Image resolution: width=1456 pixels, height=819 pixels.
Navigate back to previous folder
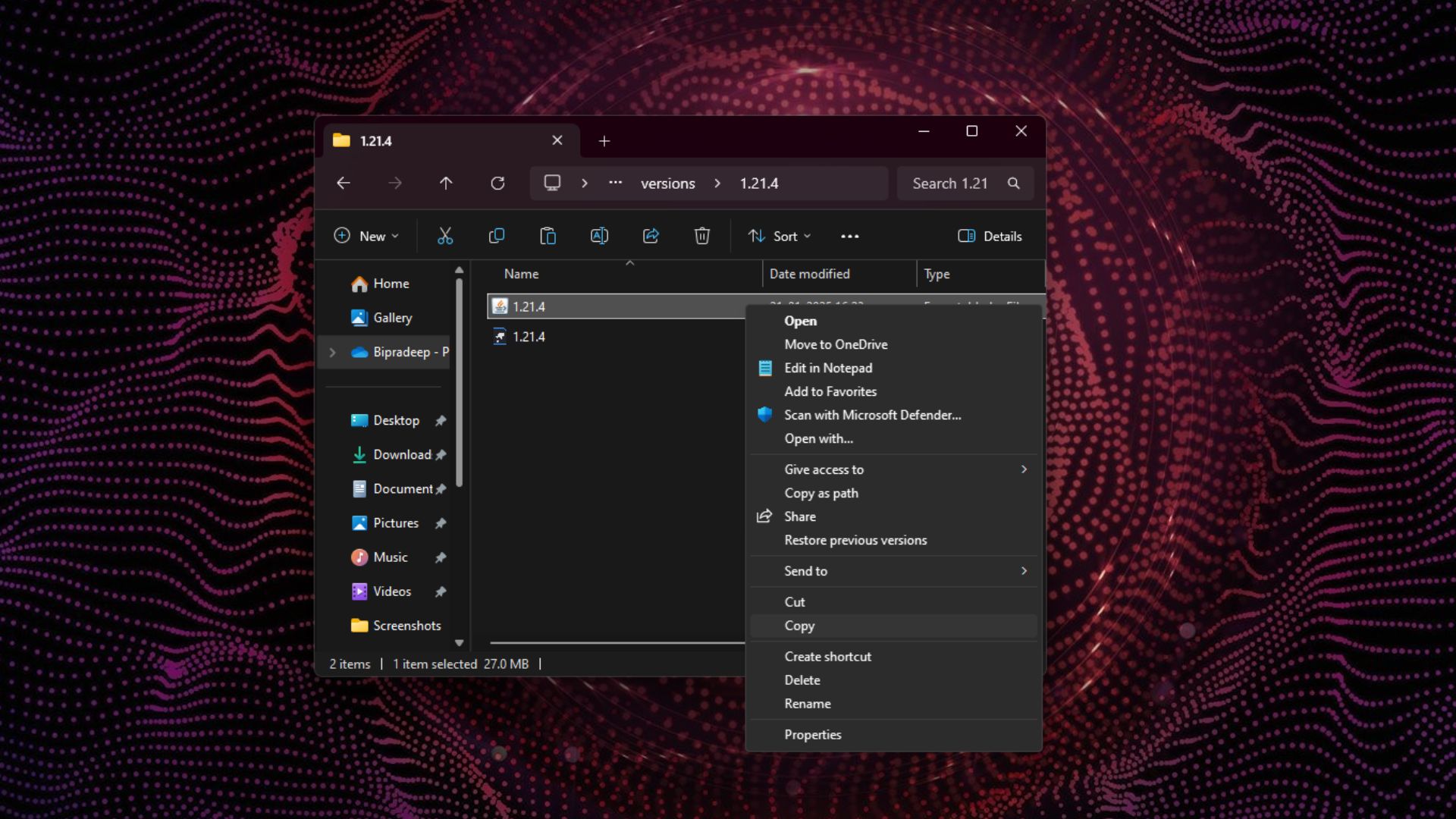(344, 184)
